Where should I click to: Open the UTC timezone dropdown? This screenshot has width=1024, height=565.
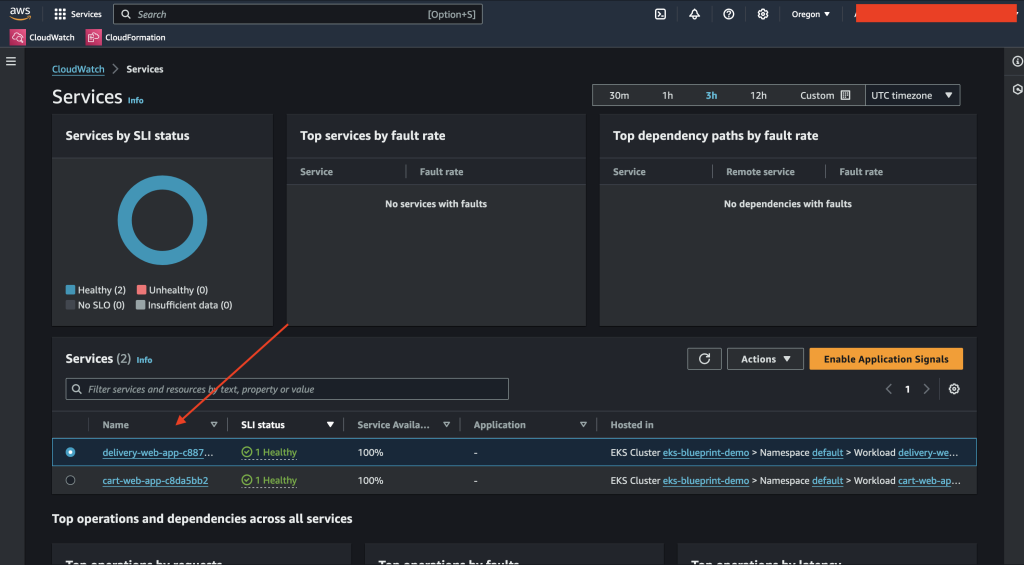pyautogui.click(x=912, y=95)
